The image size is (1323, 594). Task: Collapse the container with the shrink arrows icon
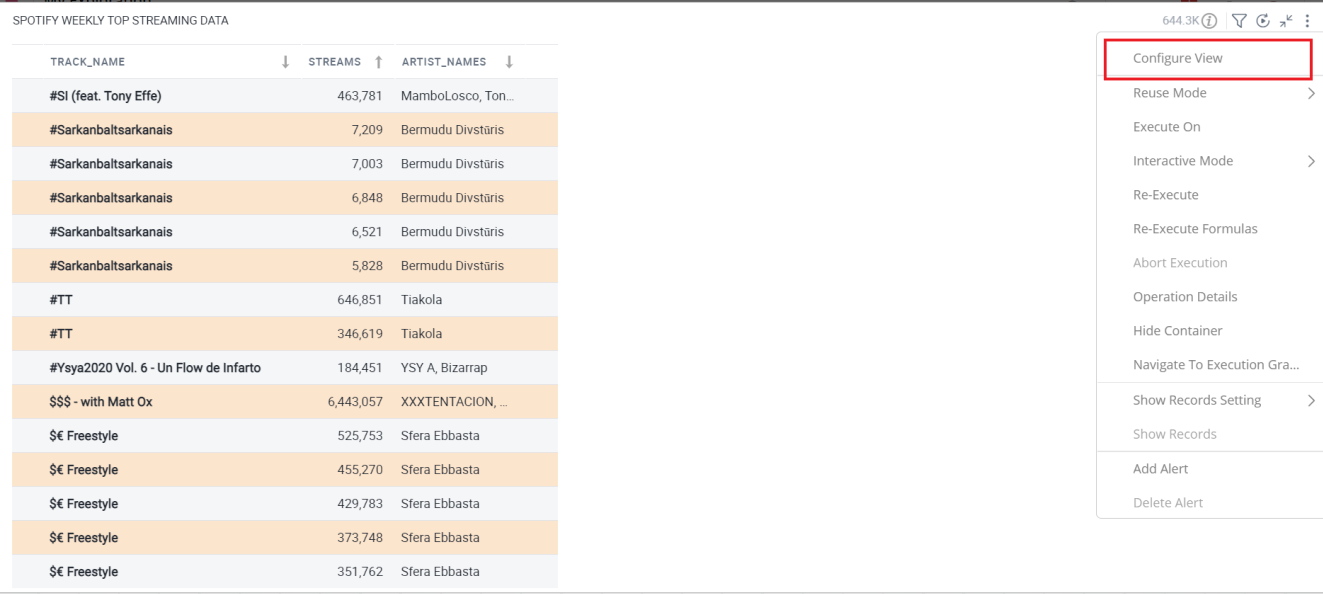1286,20
